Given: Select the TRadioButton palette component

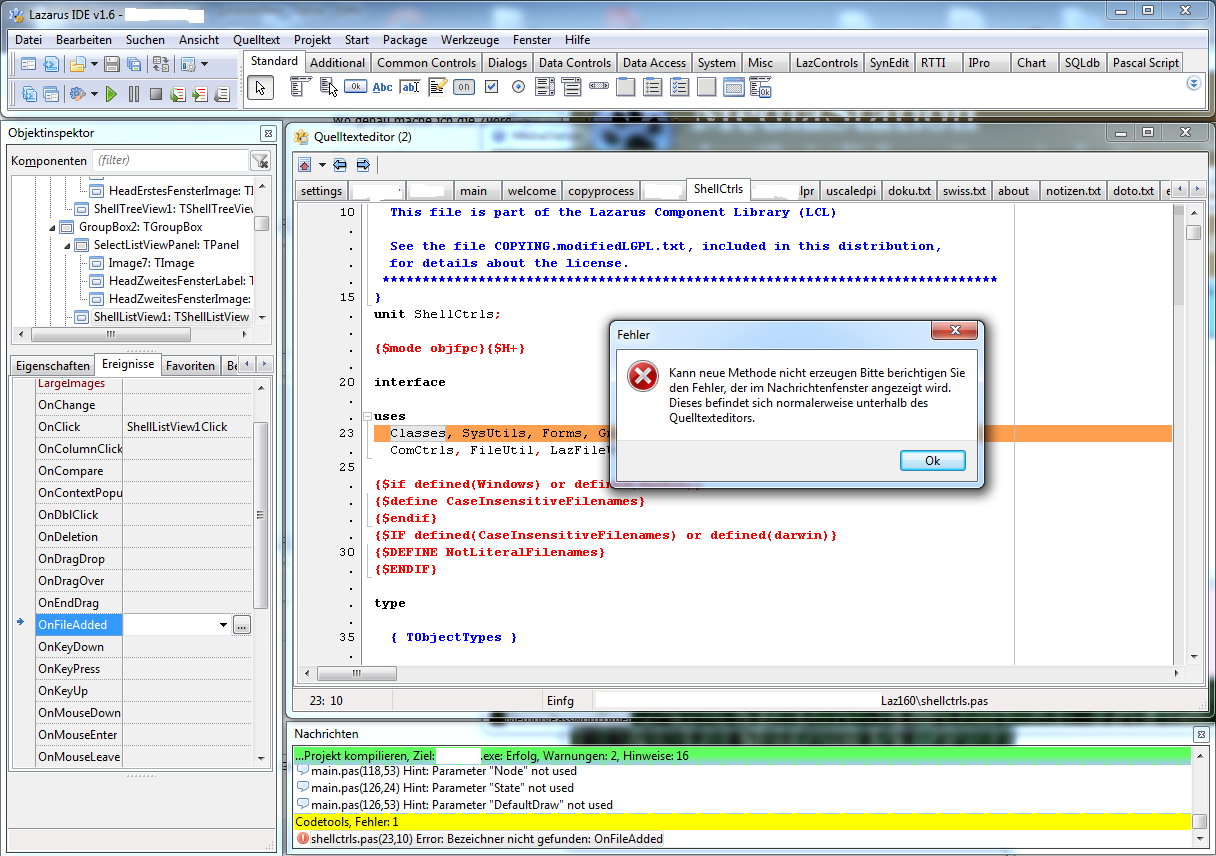Looking at the screenshot, I should [518, 87].
